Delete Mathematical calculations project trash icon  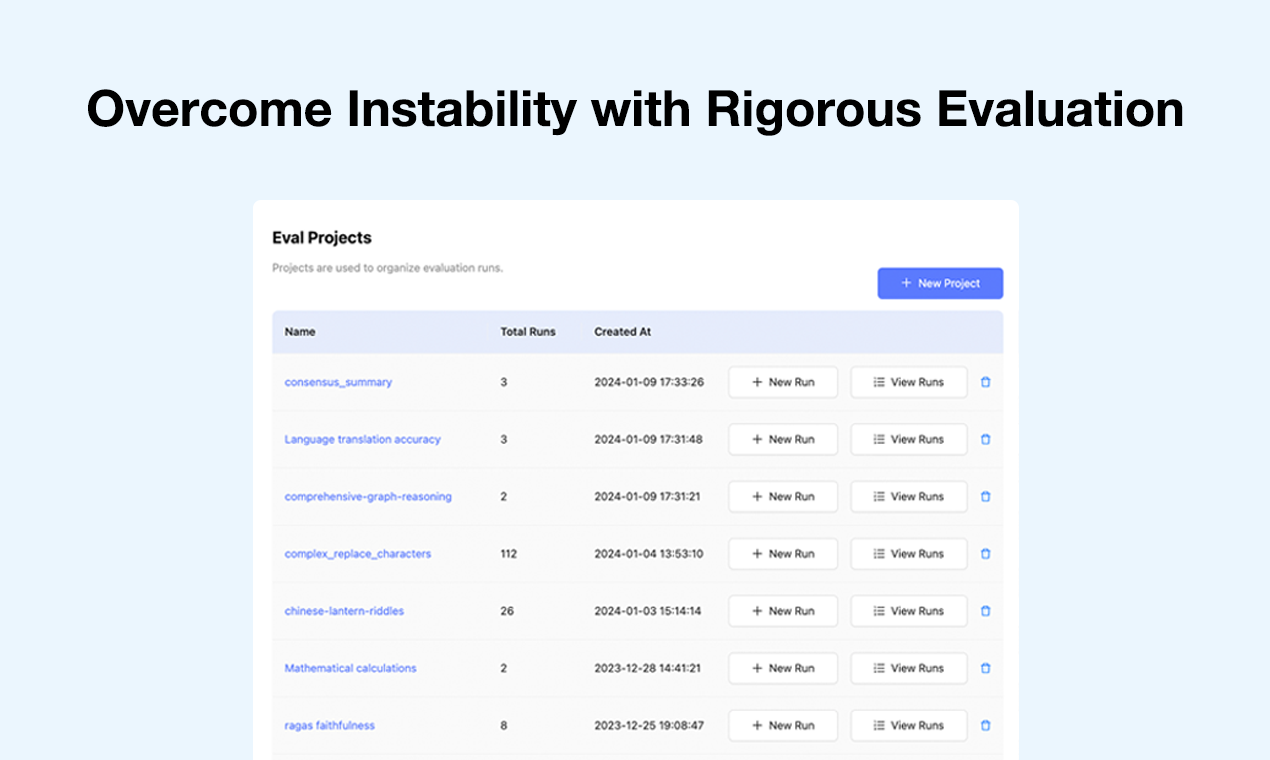pyautogui.click(x=985, y=668)
